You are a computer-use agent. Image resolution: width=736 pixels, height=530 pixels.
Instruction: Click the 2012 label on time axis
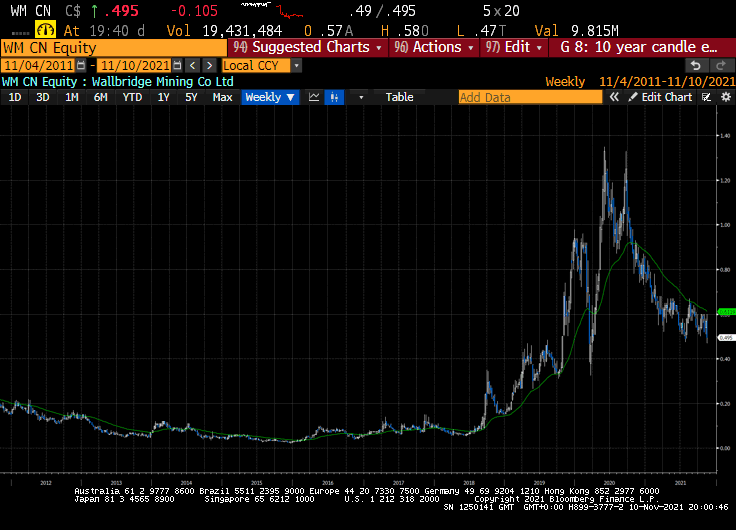tap(46, 483)
